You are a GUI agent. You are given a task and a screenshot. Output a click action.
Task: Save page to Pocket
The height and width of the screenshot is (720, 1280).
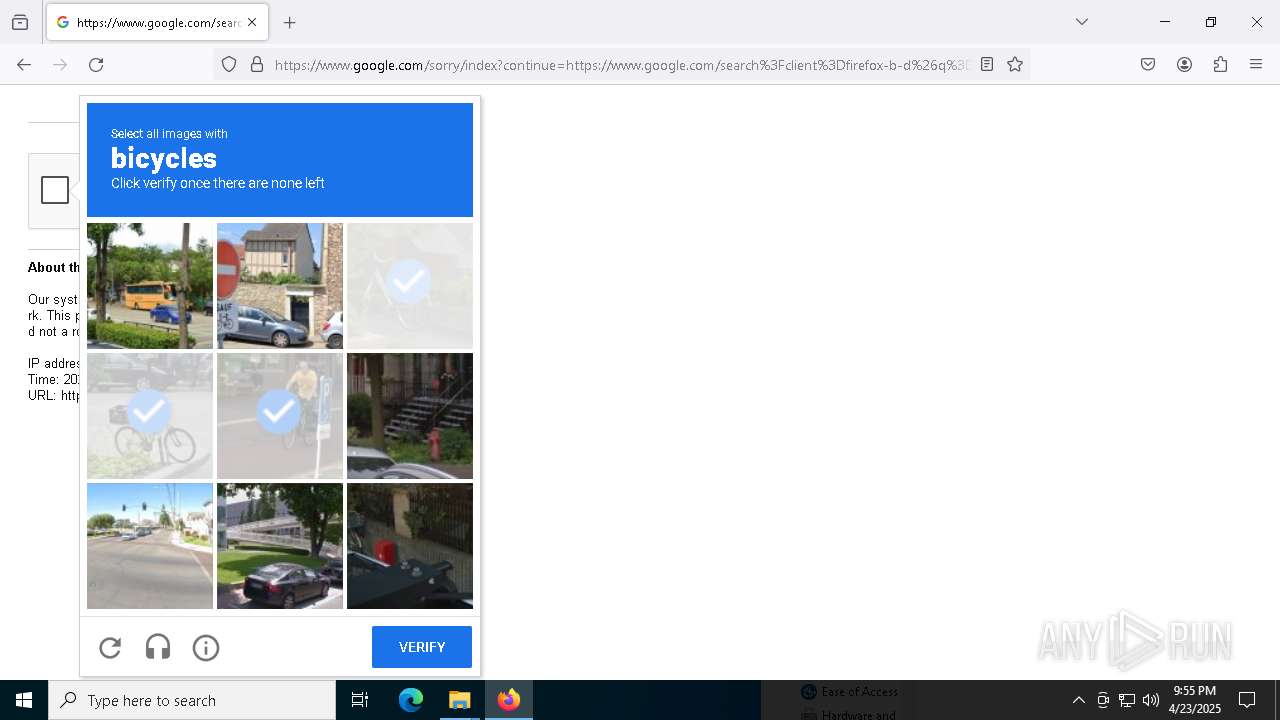1148,65
